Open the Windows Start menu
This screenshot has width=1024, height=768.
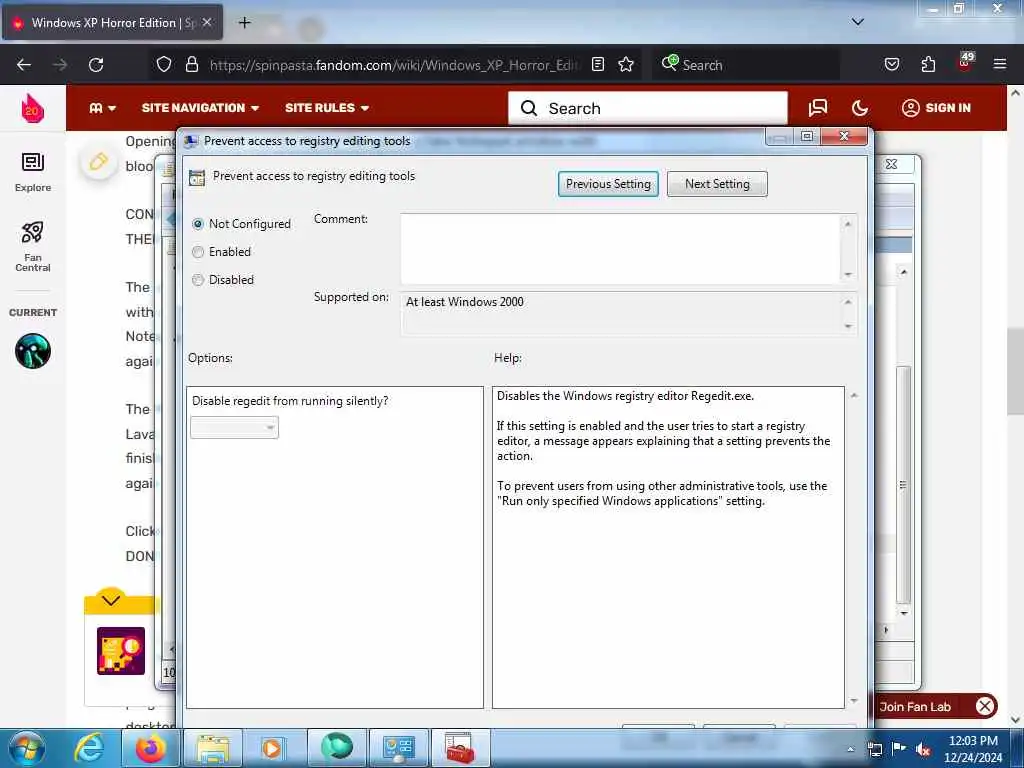tap(27, 748)
